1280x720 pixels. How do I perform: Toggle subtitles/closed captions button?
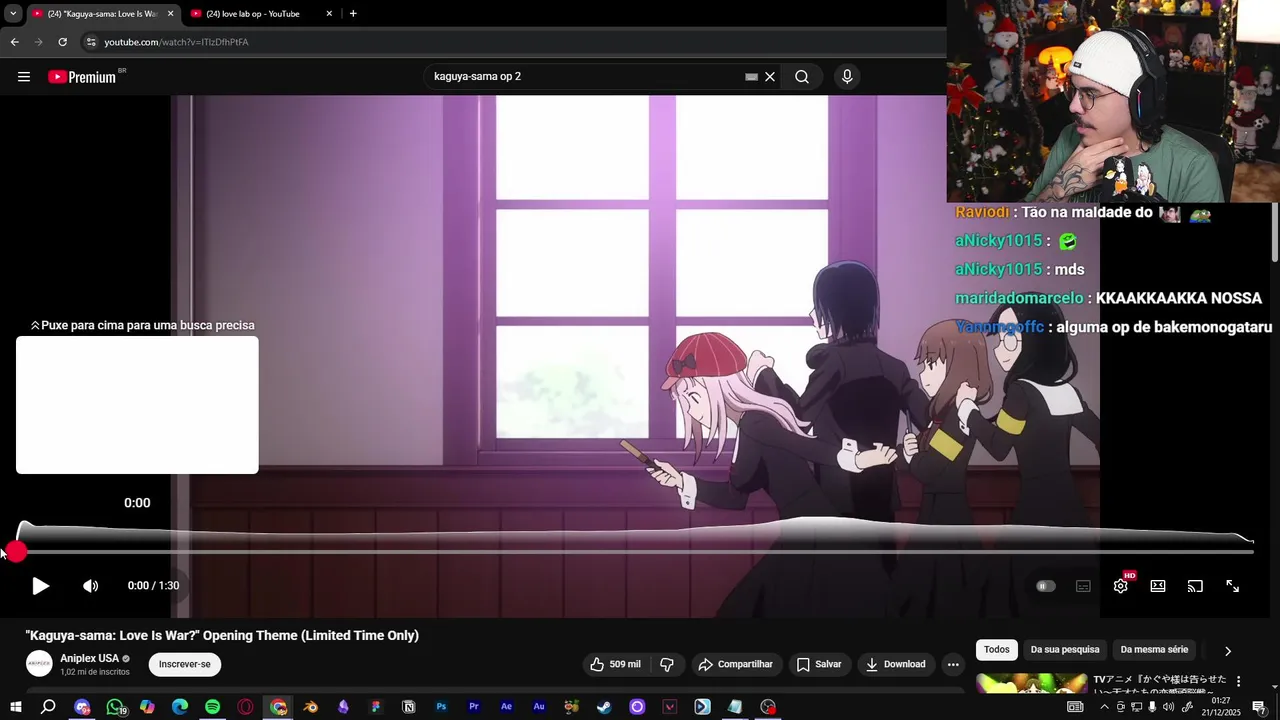point(1083,586)
